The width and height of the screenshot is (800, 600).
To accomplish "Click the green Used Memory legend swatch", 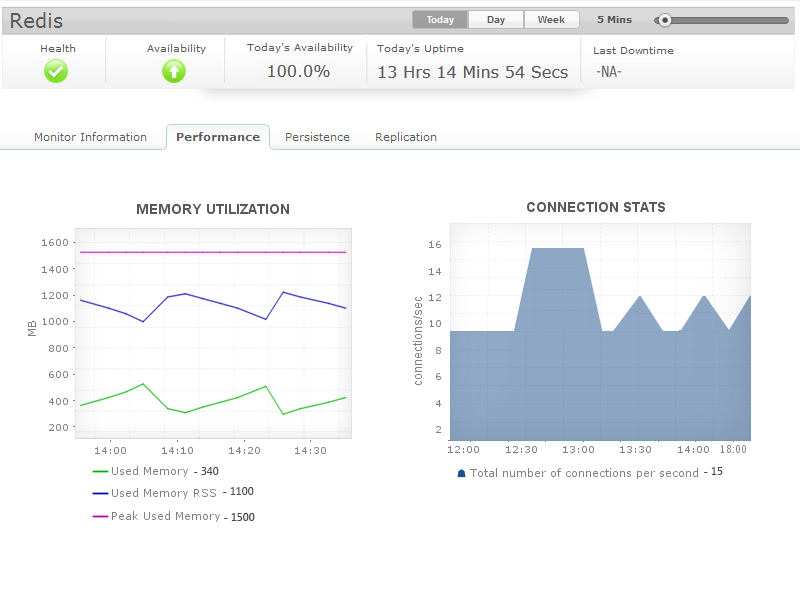I will (100, 471).
